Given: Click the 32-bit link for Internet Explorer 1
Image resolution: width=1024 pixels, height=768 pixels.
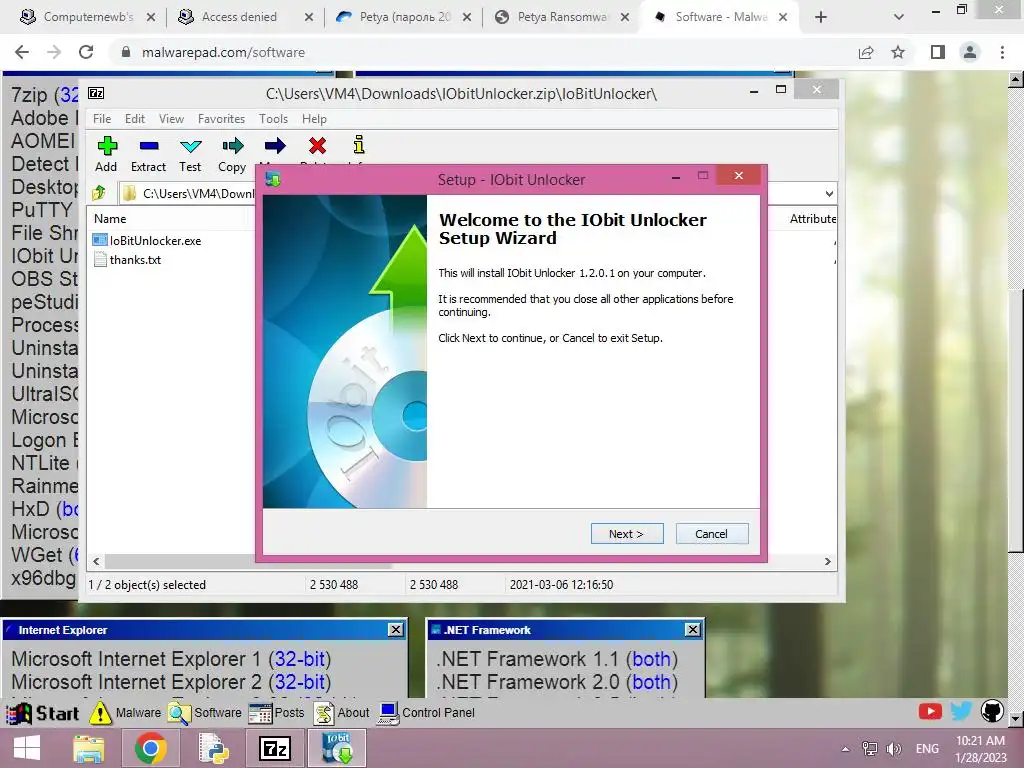Looking at the screenshot, I should pos(300,659).
